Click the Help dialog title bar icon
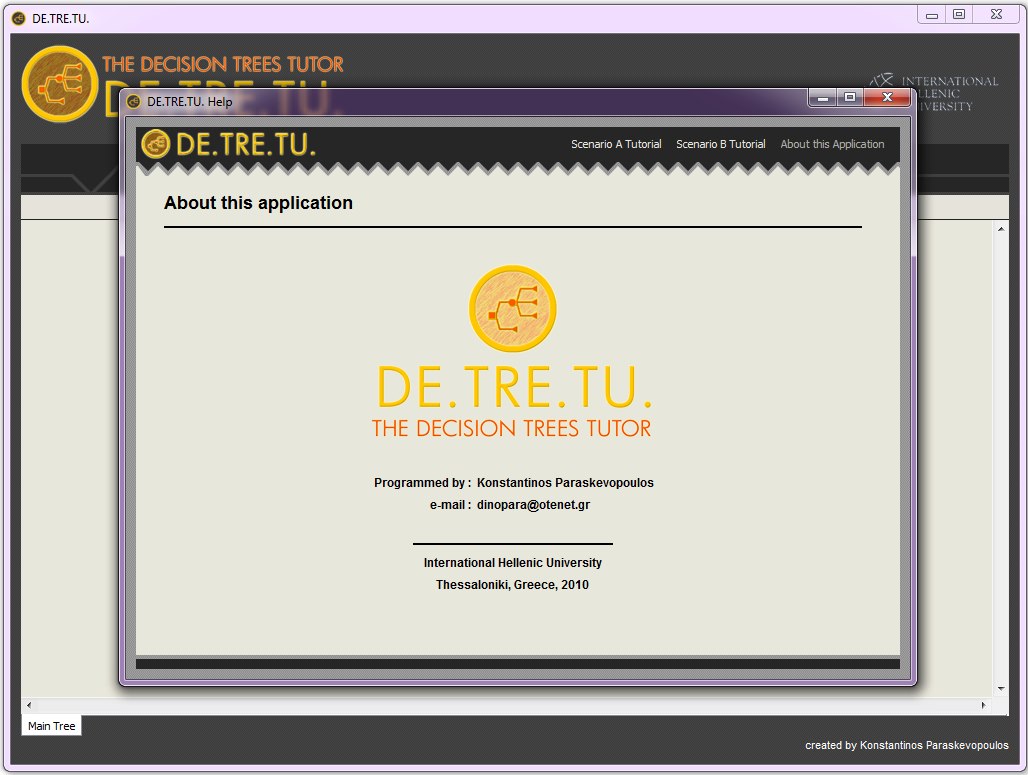Viewport: 1028px width, 775px height. click(x=134, y=101)
